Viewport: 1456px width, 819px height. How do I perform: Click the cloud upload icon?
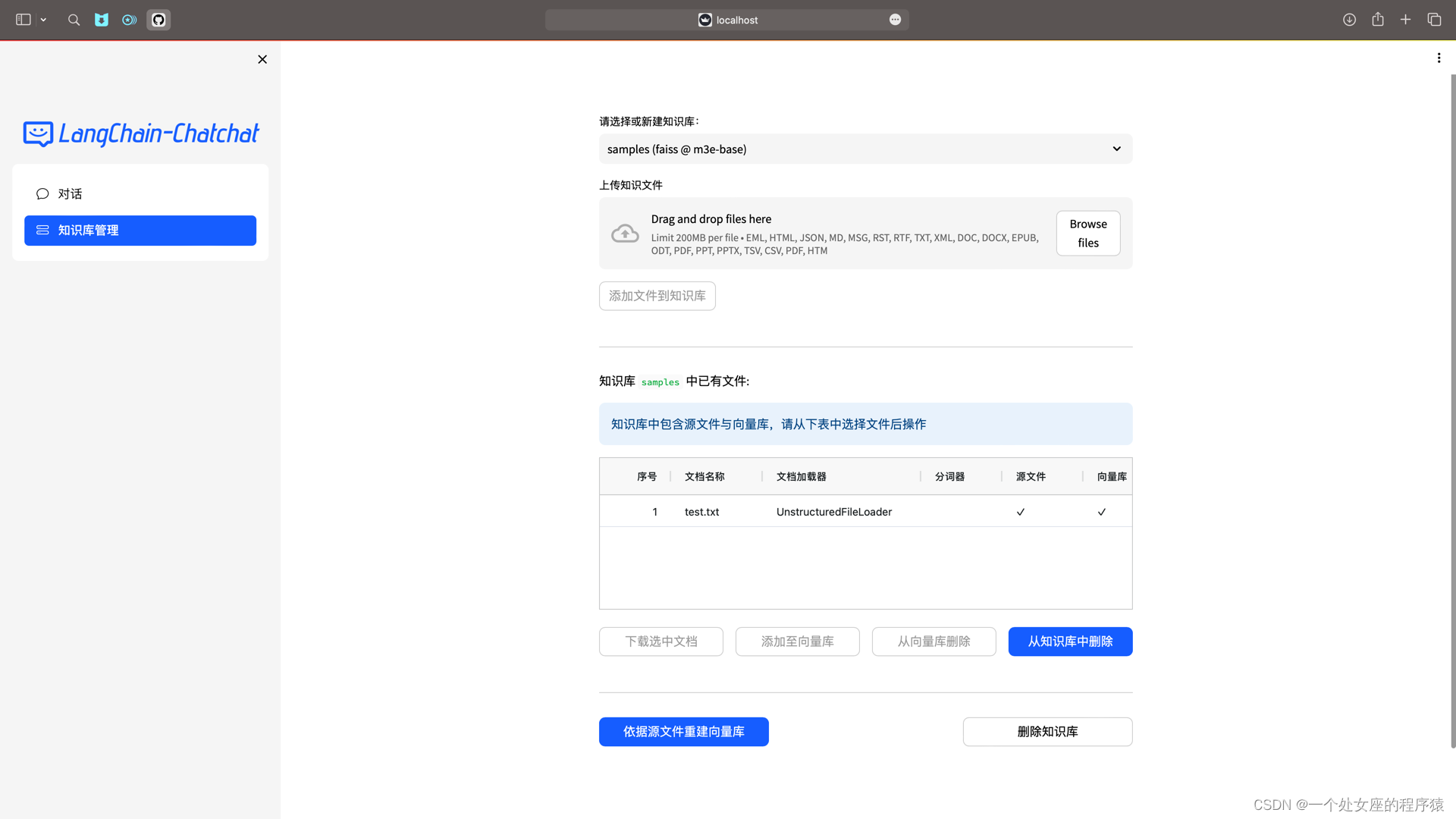point(625,234)
